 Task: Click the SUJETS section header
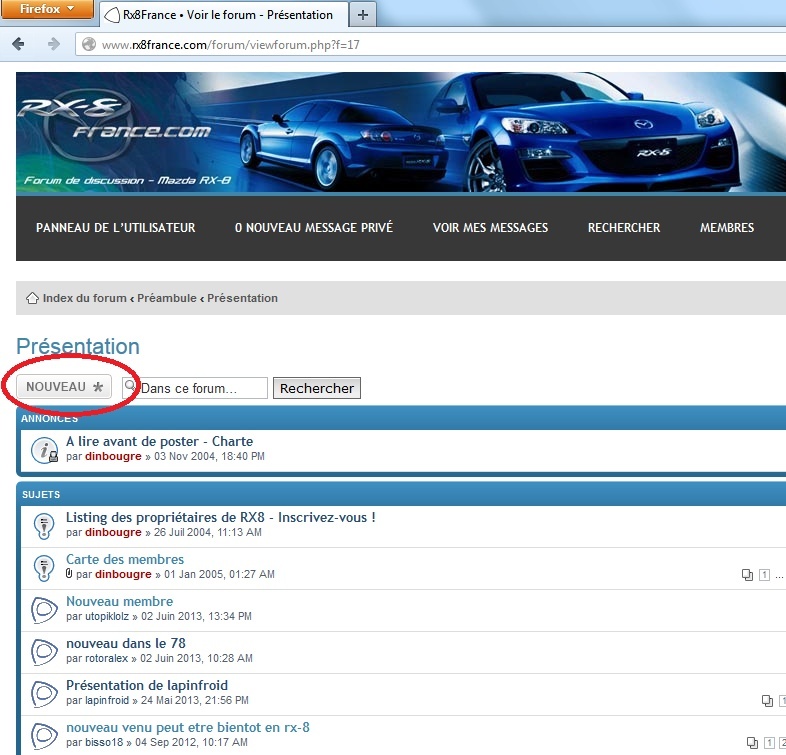tap(41, 495)
